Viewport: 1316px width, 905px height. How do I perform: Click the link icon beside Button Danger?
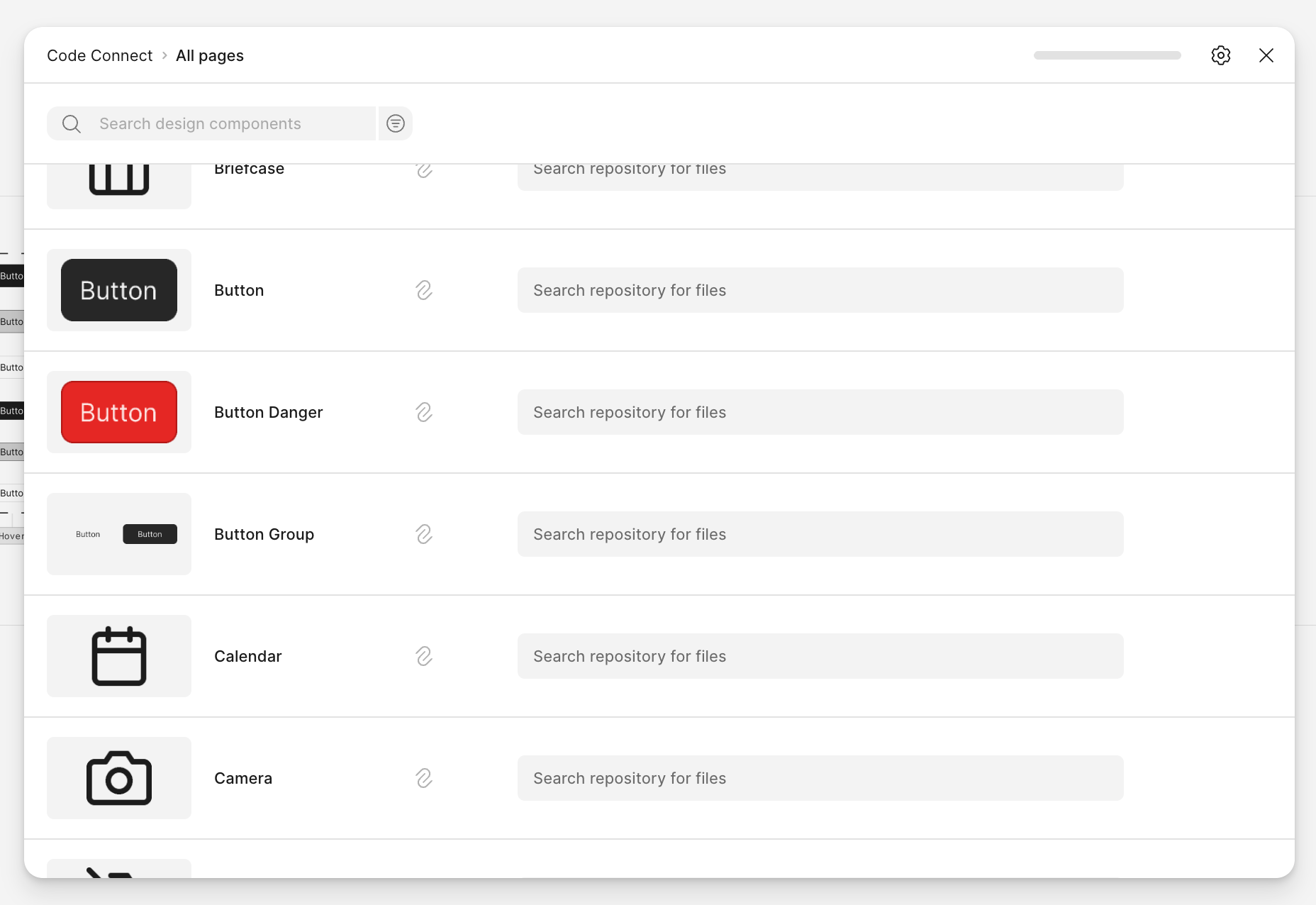coord(424,412)
